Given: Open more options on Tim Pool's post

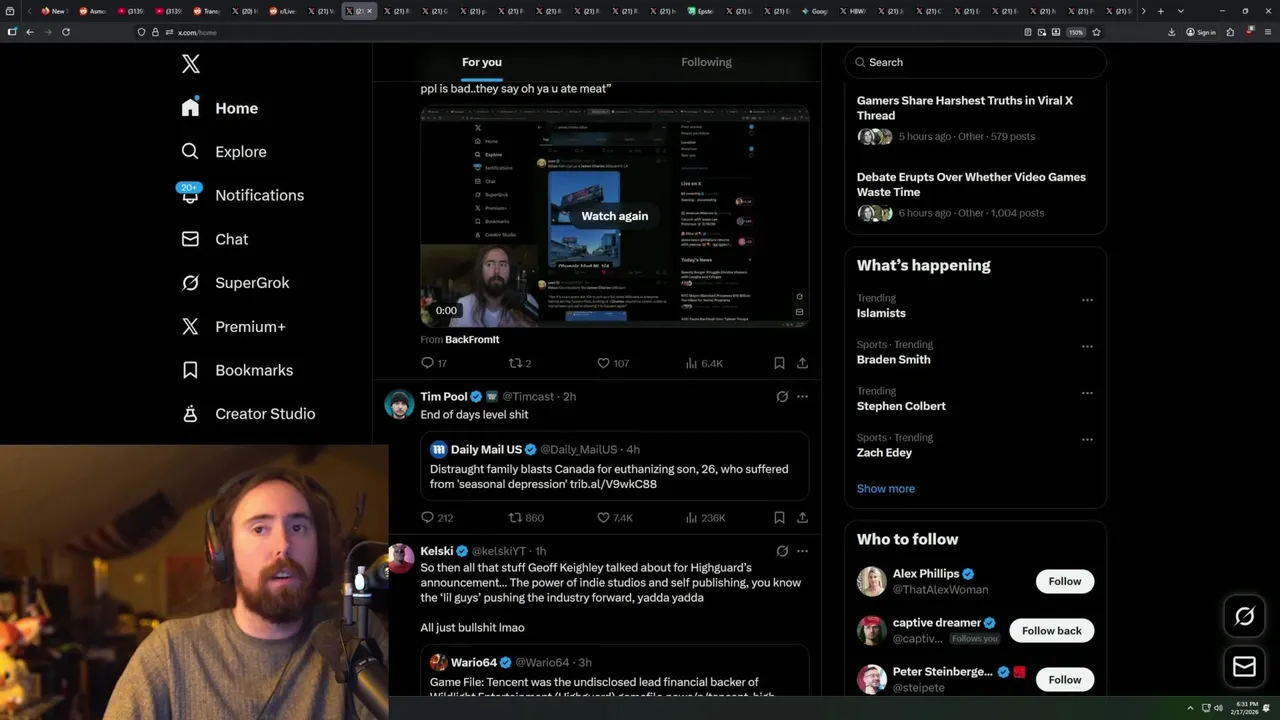Looking at the screenshot, I should pyautogui.click(x=802, y=397).
